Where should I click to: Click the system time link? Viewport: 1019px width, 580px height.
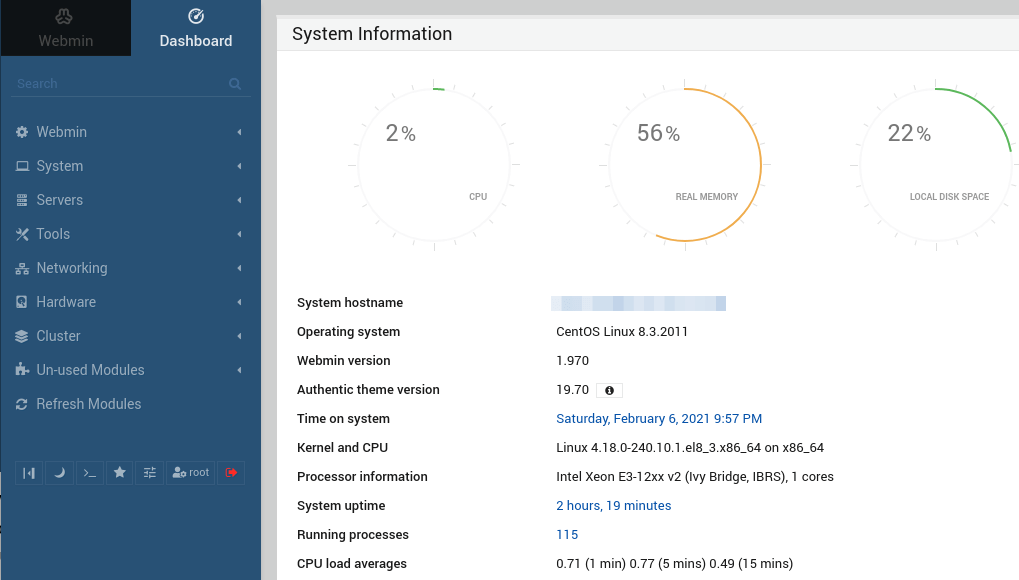(658, 419)
